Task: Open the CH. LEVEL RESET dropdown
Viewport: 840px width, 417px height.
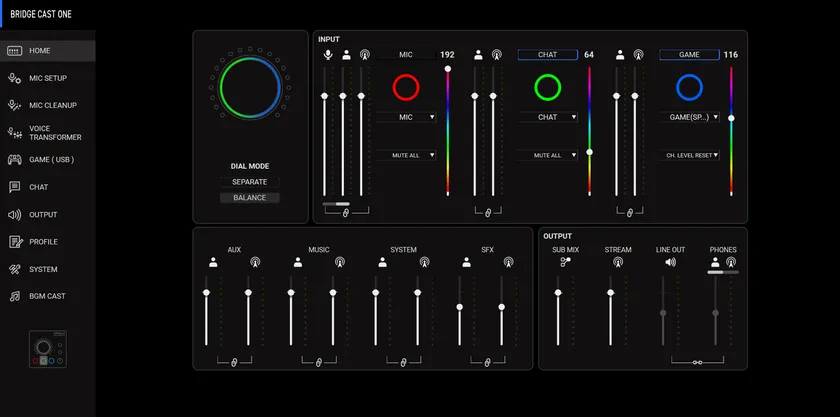Action: click(x=690, y=155)
